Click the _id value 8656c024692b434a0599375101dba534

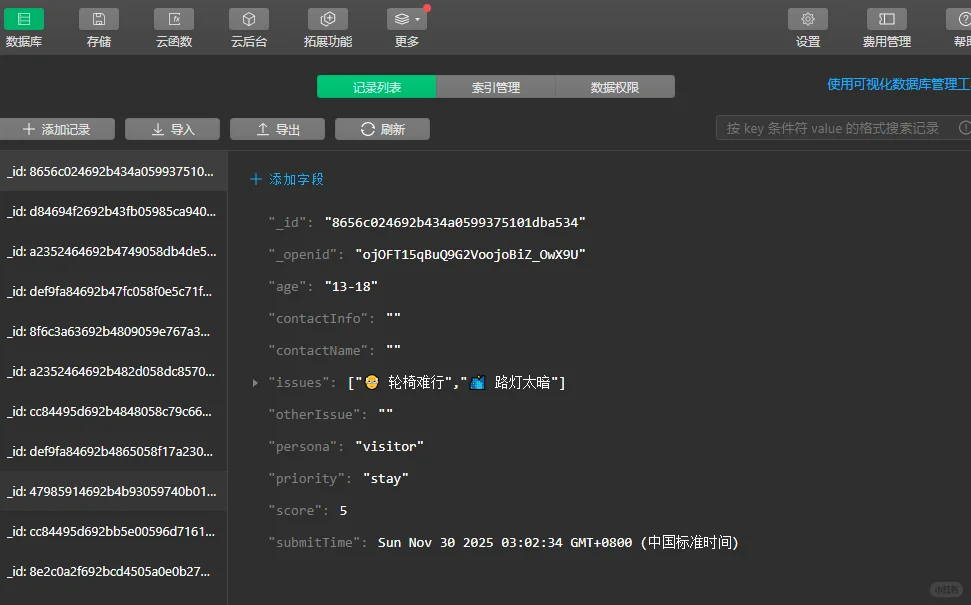point(455,222)
